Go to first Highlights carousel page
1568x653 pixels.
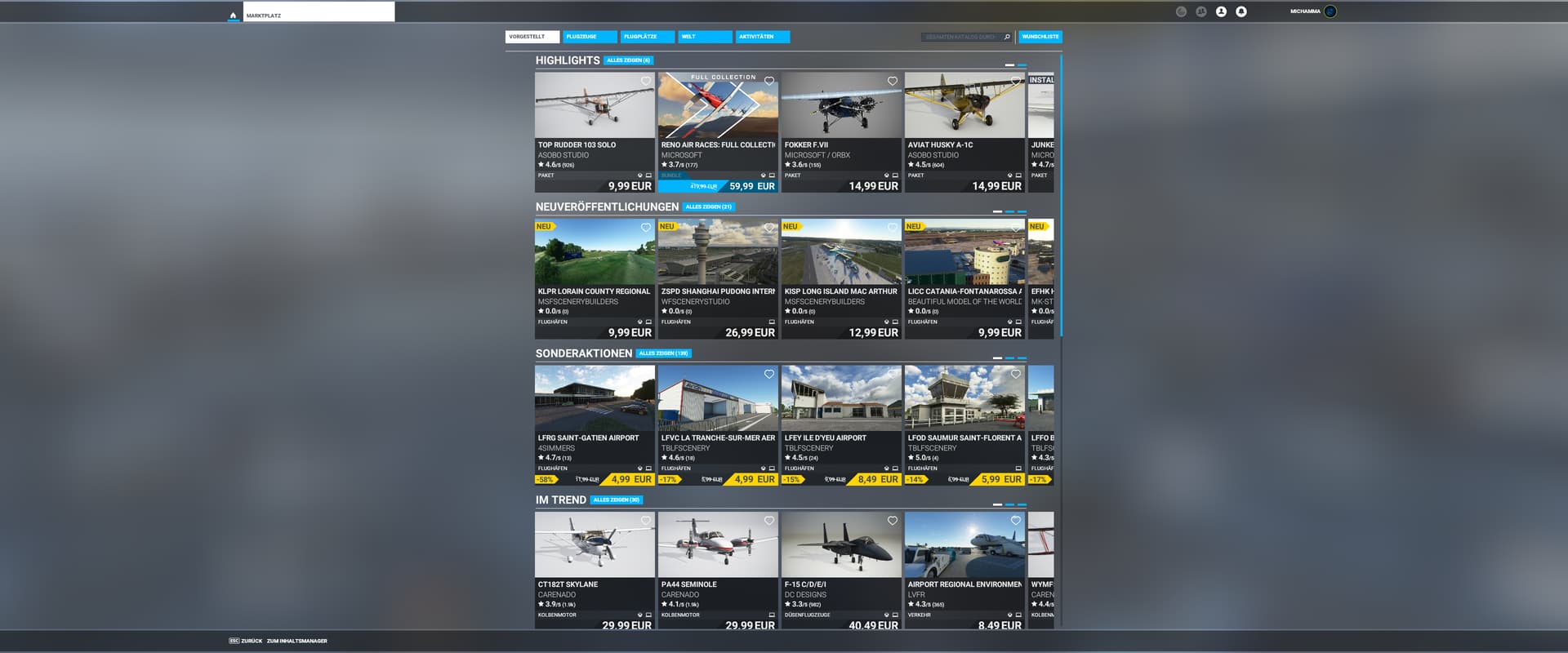(x=1009, y=64)
